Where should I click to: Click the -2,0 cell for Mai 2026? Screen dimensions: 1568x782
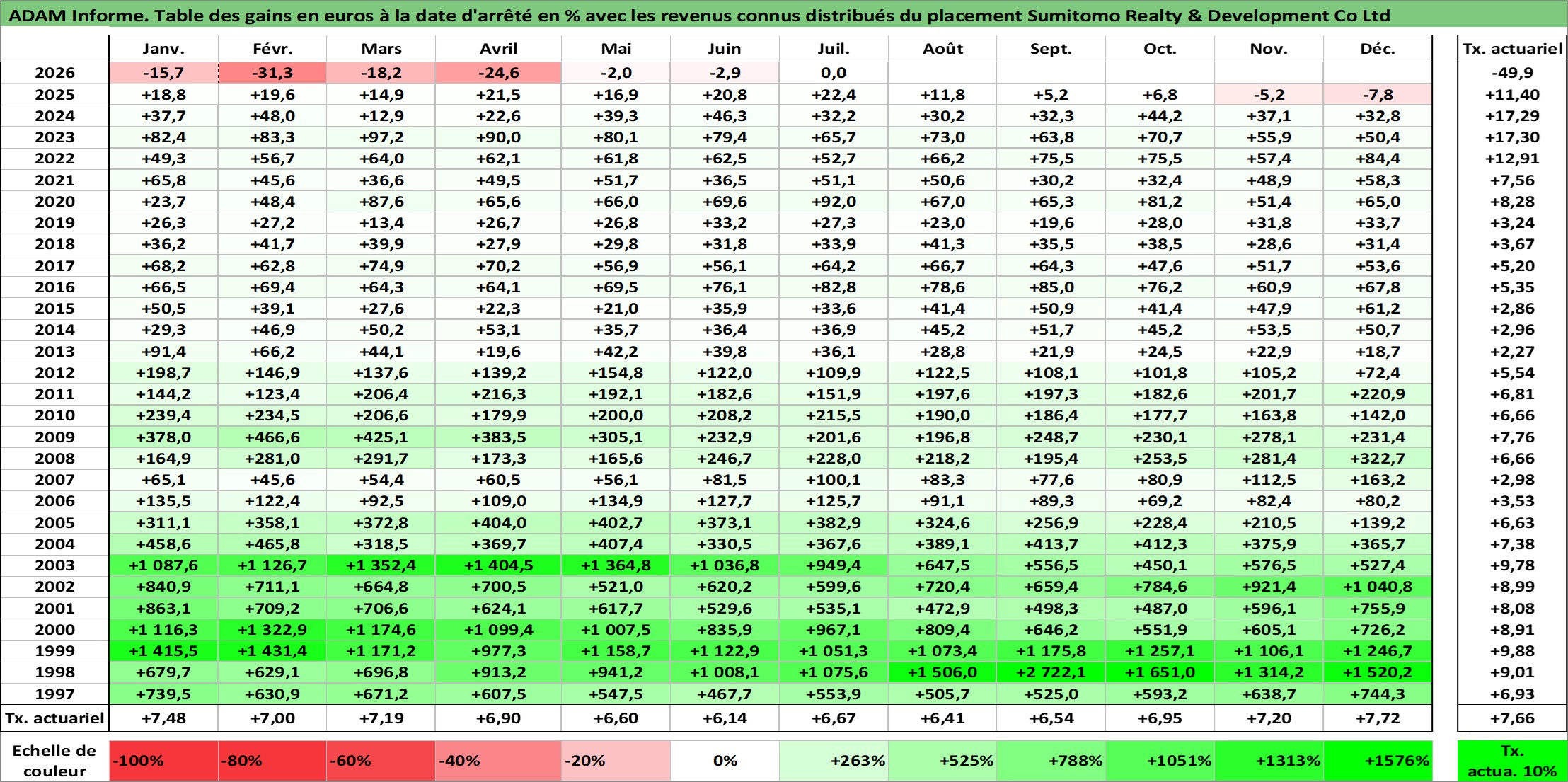616,73
